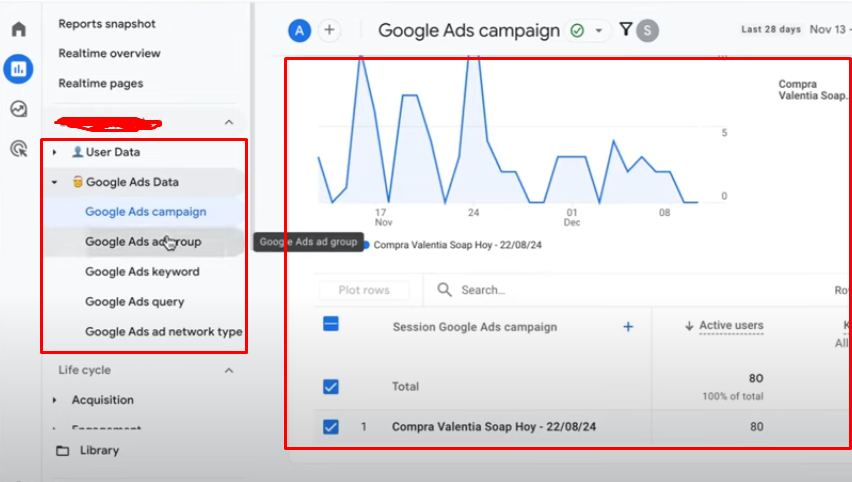The height and width of the screenshot is (482, 852).
Task: Open the Advertising icon in left rail
Action: 18,149
